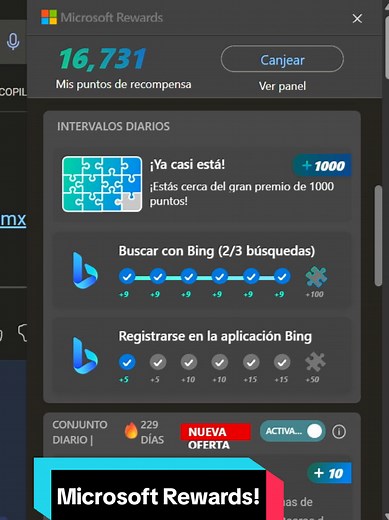Click the gray checkmark above last +15
Viewport: 389px width, 520px height.
tap(282, 362)
